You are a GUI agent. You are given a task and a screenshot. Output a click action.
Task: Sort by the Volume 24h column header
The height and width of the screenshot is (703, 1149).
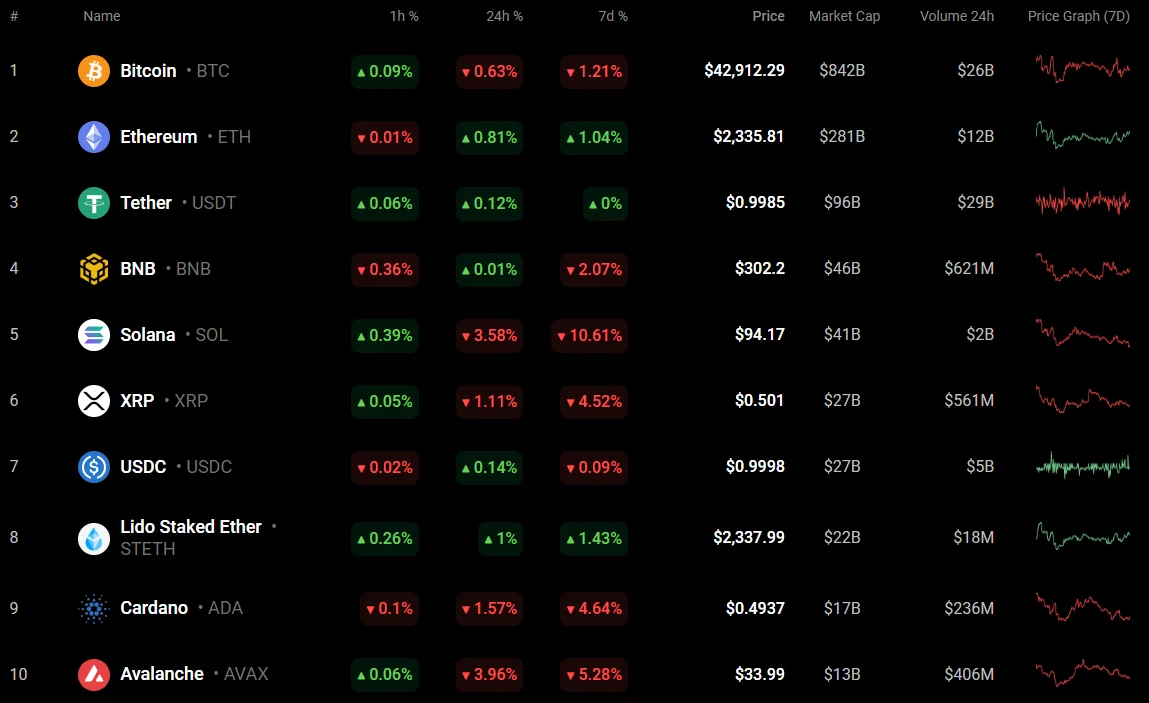pyautogui.click(x=957, y=16)
